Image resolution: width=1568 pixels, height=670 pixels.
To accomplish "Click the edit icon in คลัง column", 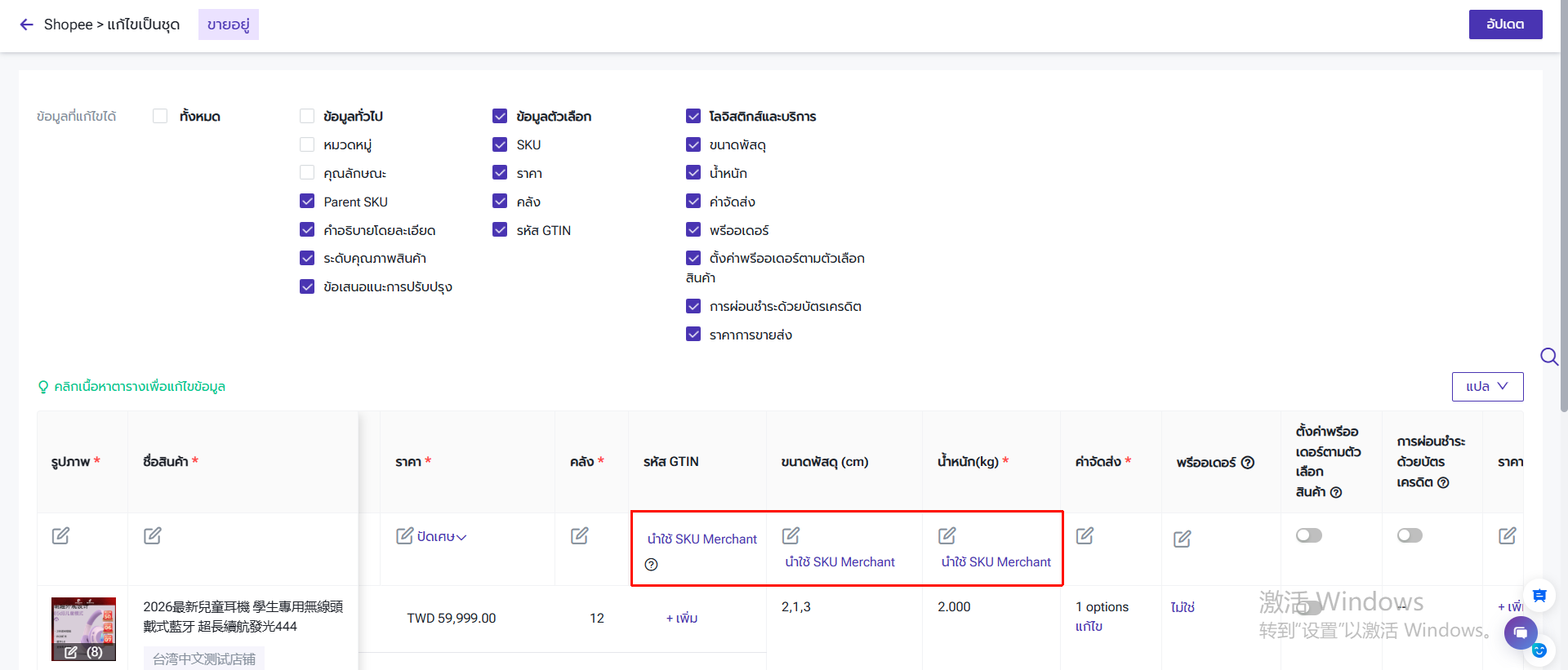I will pyautogui.click(x=579, y=535).
